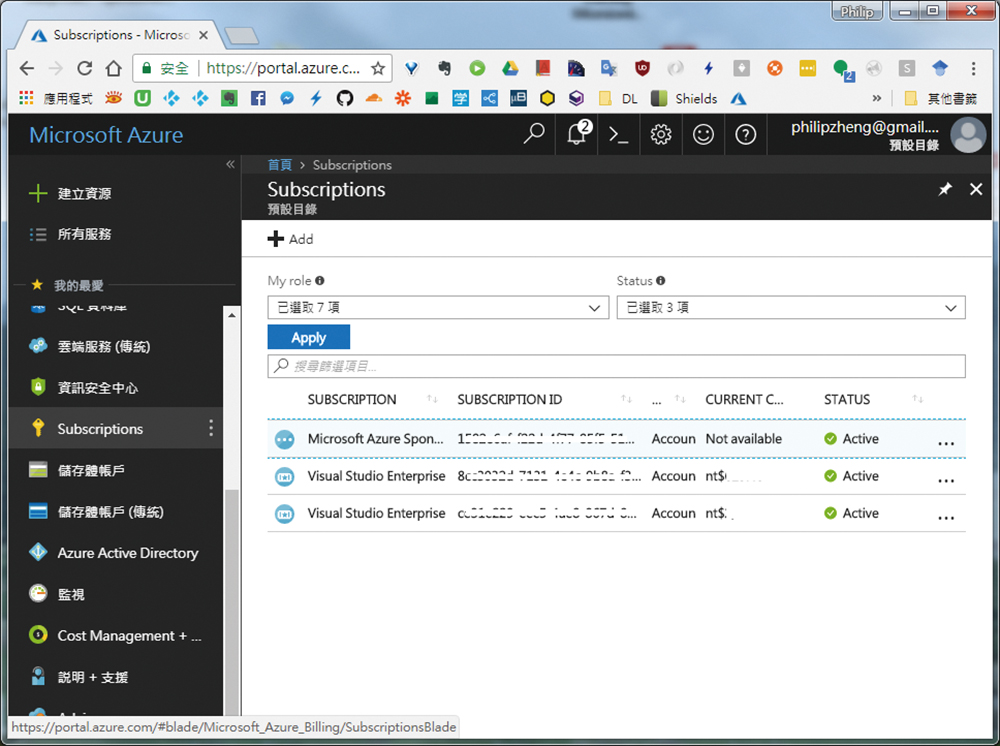Open the GitHub bookmark icon
Image resolution: width=1000 pixels, height=746 pixels.
[344, 98]
